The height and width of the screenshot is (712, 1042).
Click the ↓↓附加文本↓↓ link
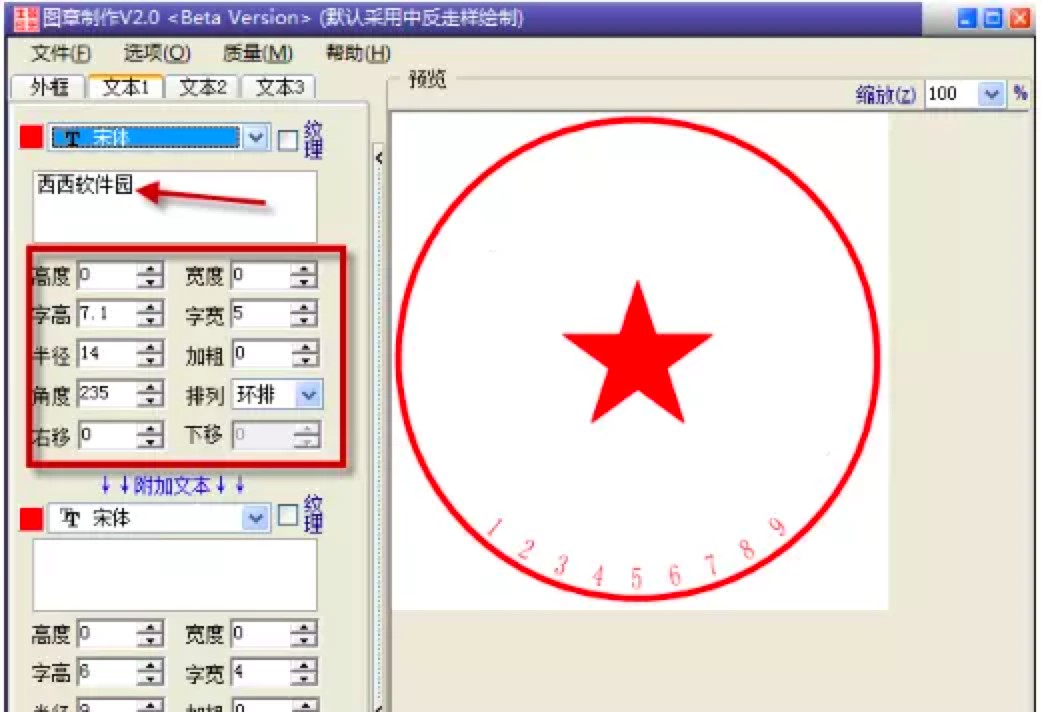point(173,486)
